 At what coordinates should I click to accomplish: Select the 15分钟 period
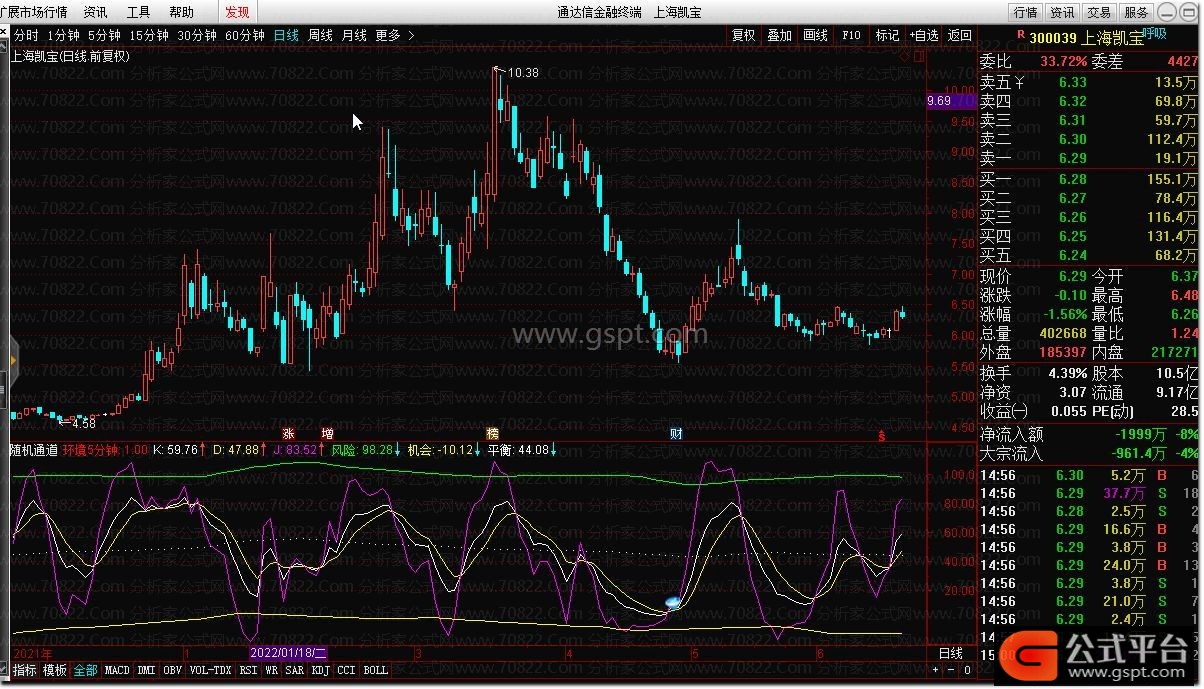(x=149, y=35)
